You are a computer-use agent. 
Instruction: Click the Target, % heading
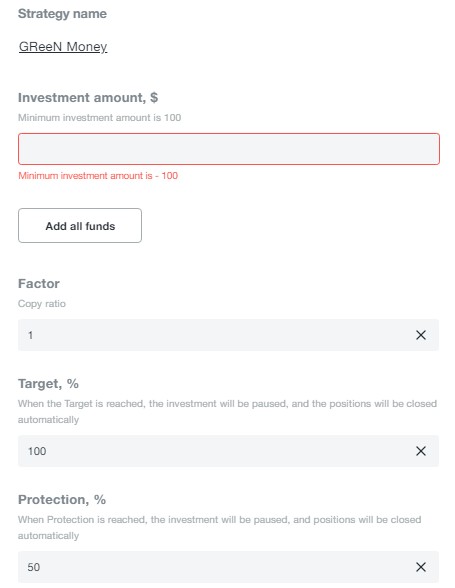48,384
